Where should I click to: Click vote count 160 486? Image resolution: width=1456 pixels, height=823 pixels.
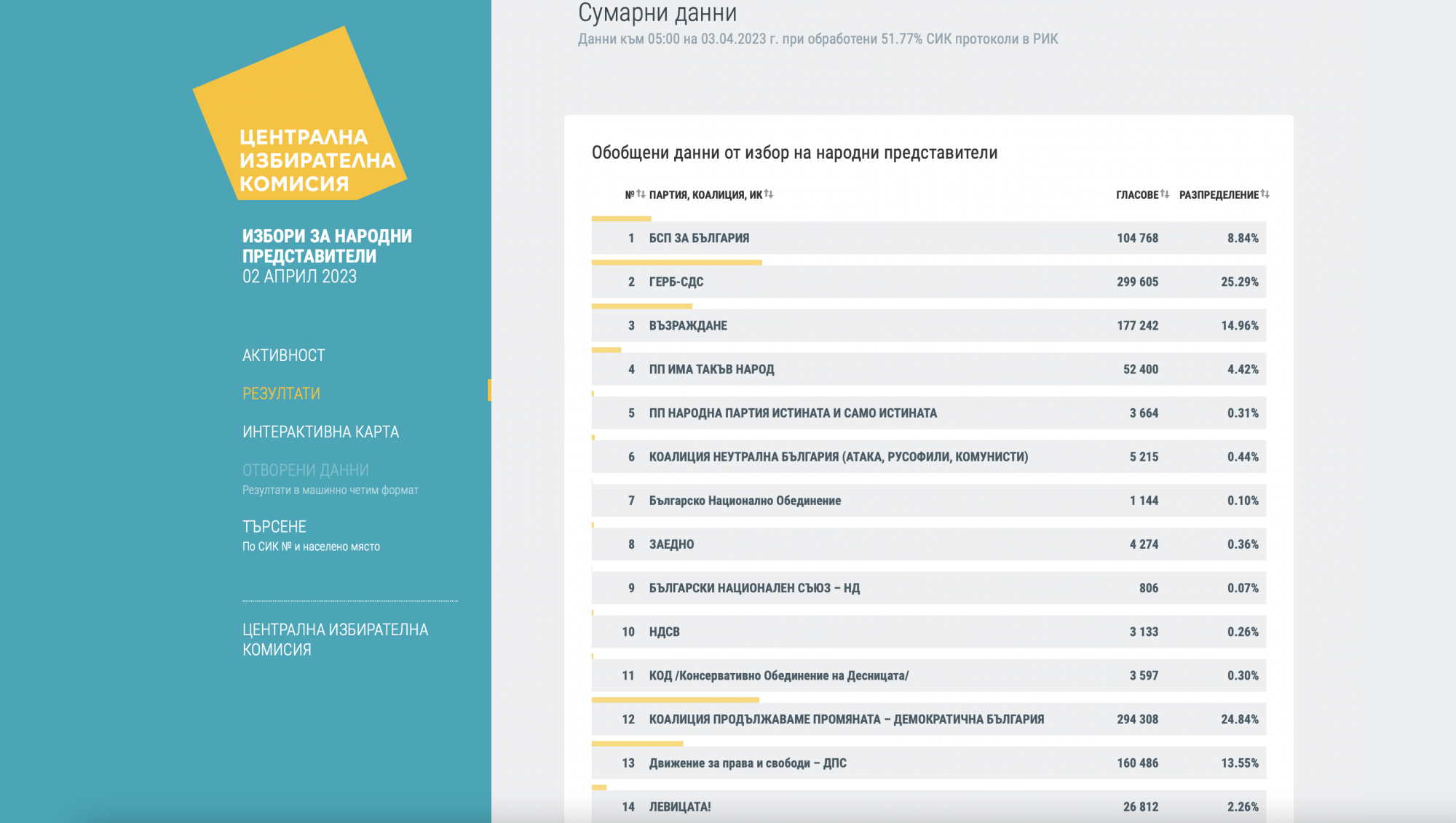pos(1137,763)
